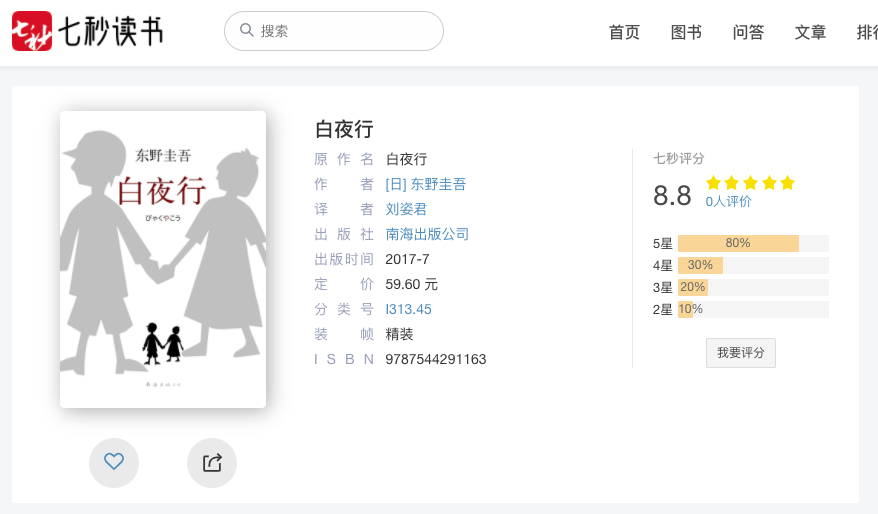Image resolution: width=878 pixels, height=514 pixels.
Task: Click the 8.8 rating score
Action: (x=672, y=196)
